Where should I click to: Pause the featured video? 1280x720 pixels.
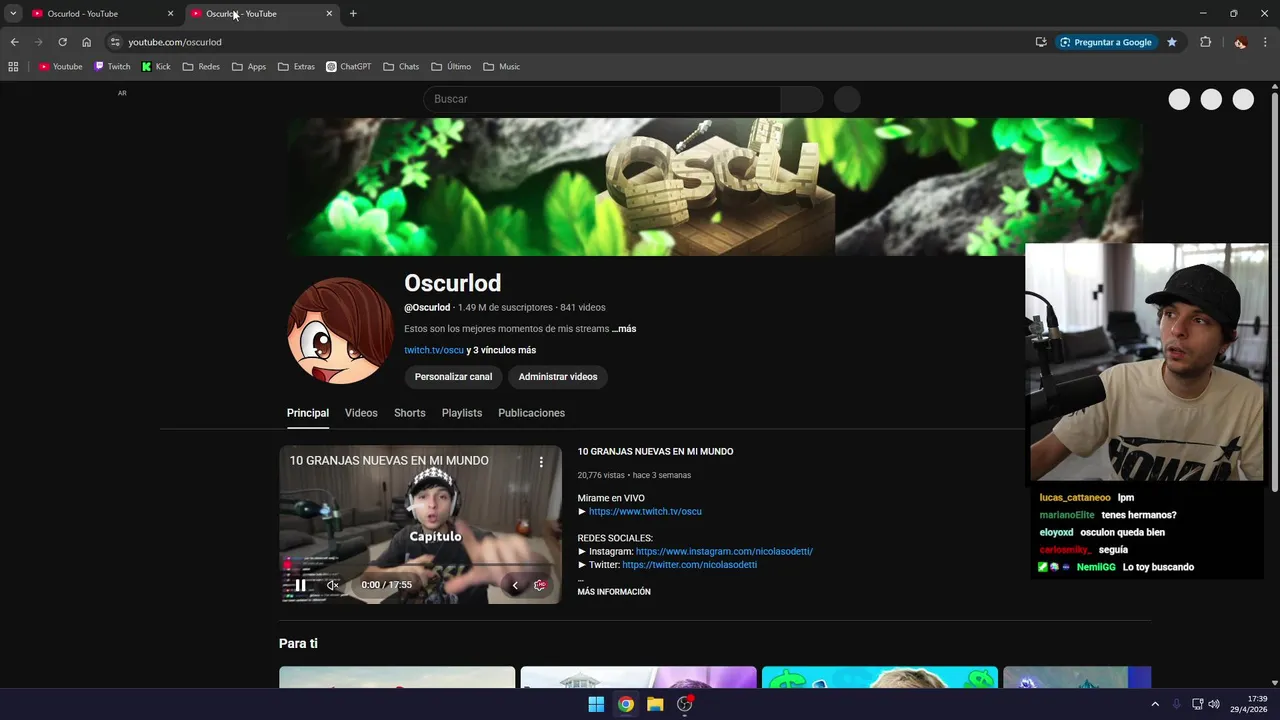coord(300,585)
